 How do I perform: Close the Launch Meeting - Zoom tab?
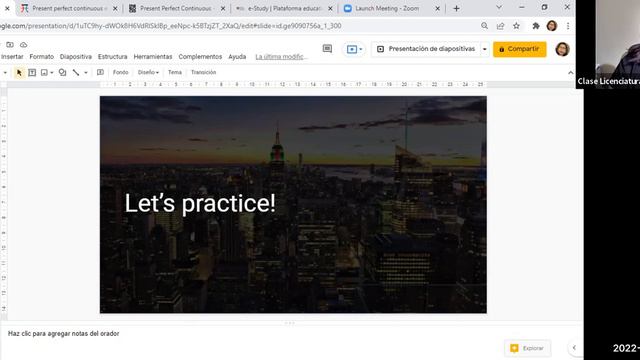(437, 8)
